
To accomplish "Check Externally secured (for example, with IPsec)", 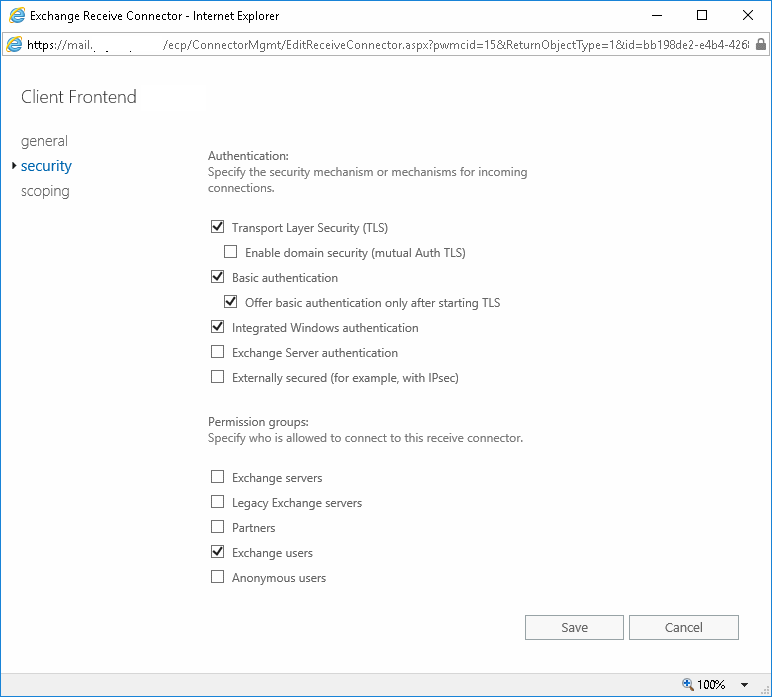I will [x=218, y=377].
